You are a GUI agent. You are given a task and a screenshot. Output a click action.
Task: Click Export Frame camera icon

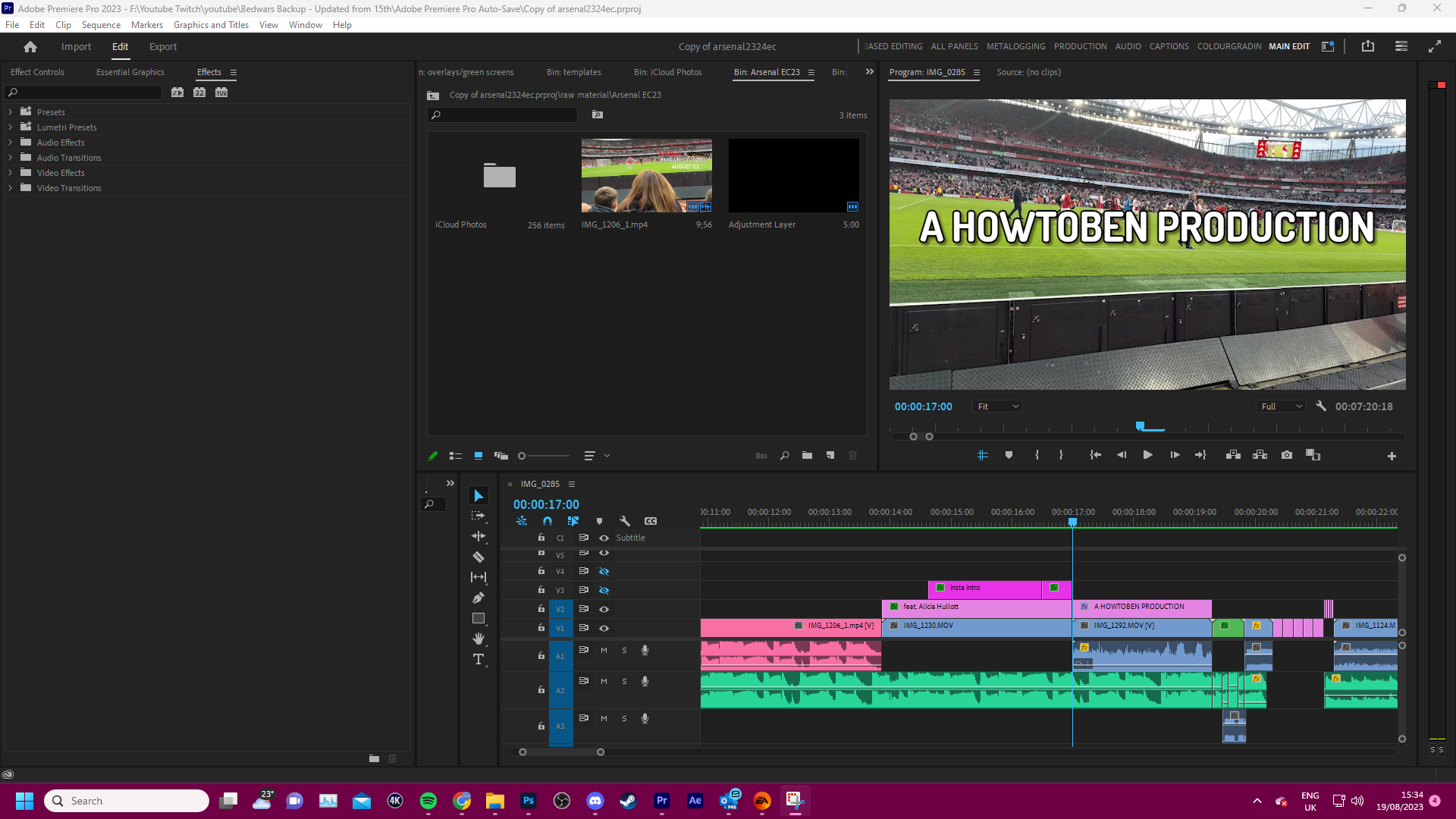click(x=1287, y=455)
